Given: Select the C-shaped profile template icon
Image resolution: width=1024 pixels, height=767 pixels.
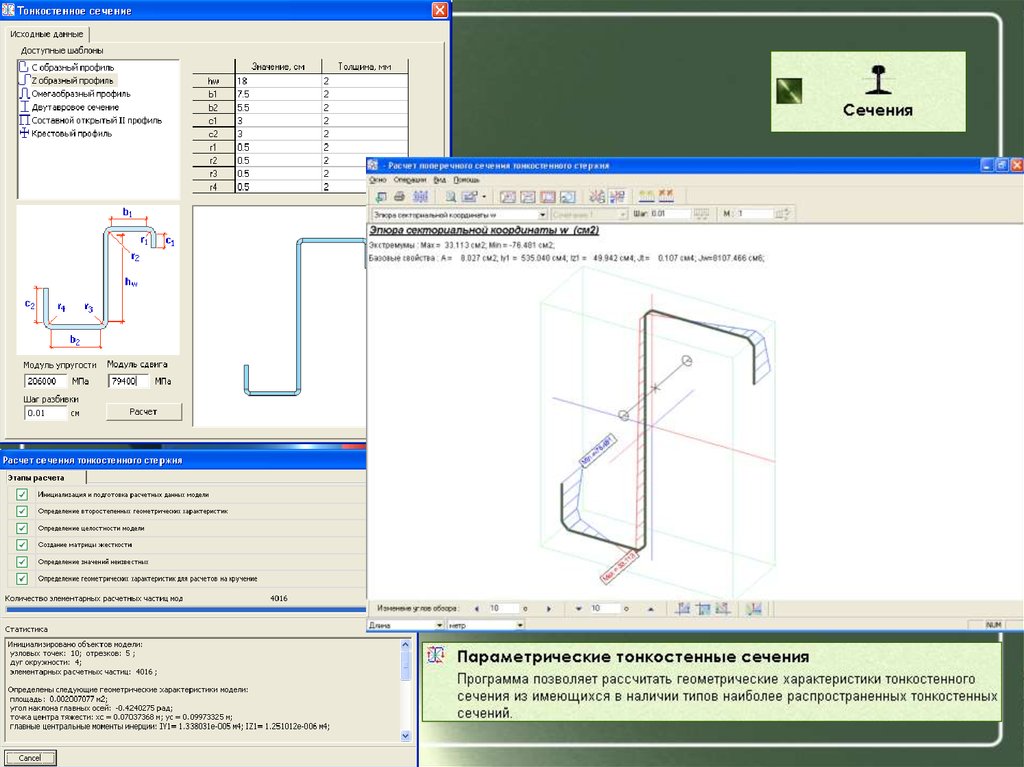Looking at the screenshot, I should point(24,66).
